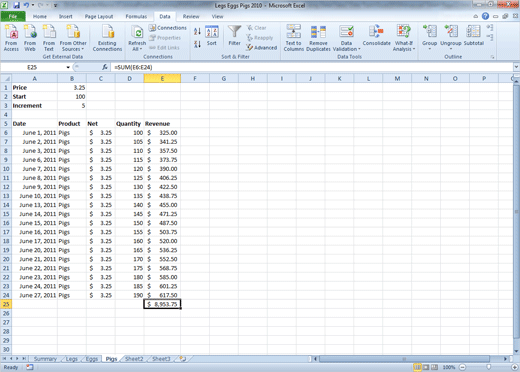Viewport: 520px width, 372px height.
Task: Select column E header
Action: click(x=162, y=79)
